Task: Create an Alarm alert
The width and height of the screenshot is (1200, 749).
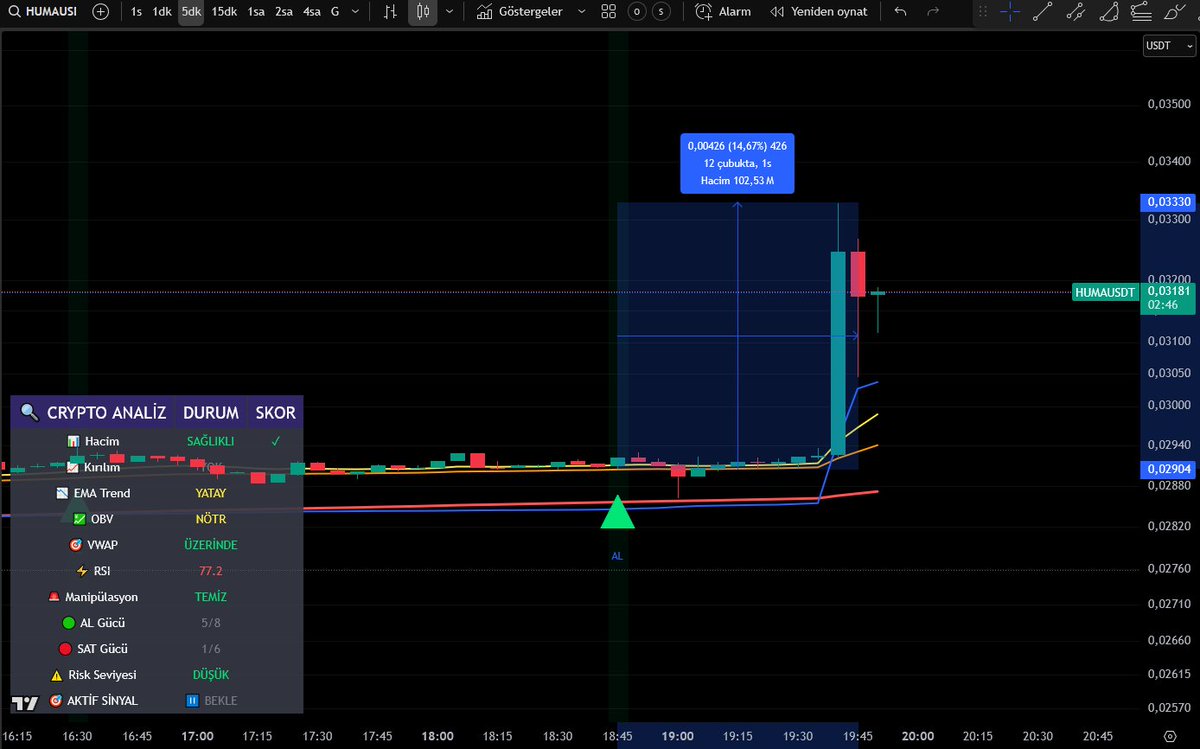Action: click(723, 12)
